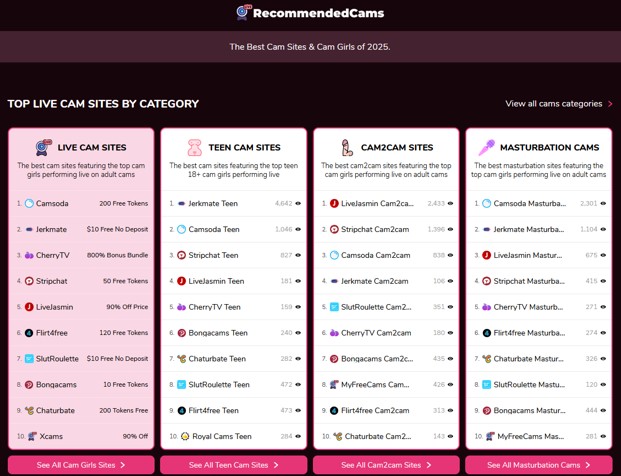The width and height of the screenshot is (621, 476).
Task: Click the MyFreeCams Masturbation row icon
Action: [490, 436]
